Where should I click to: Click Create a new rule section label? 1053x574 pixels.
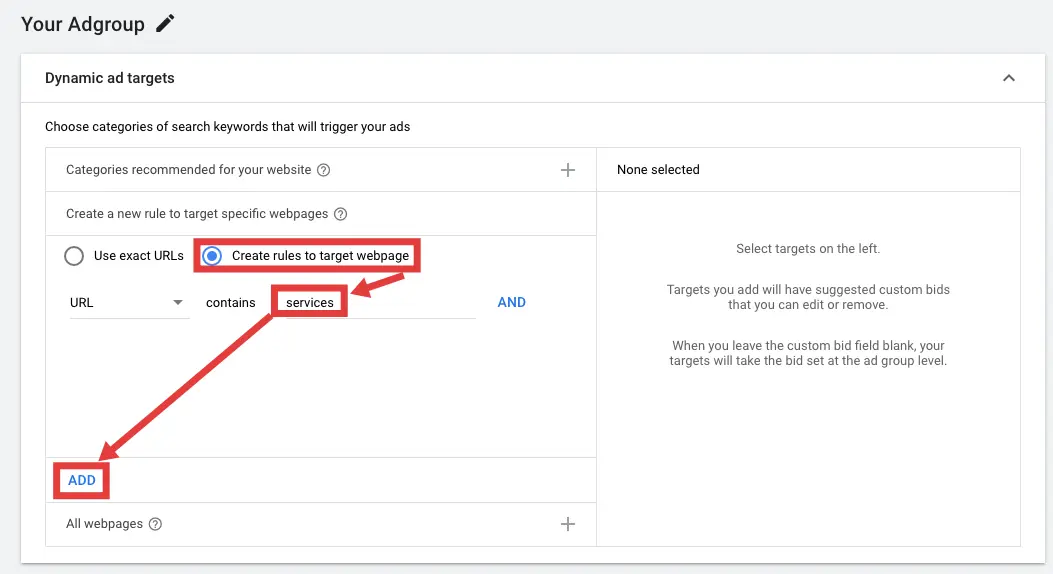point(198,214)
